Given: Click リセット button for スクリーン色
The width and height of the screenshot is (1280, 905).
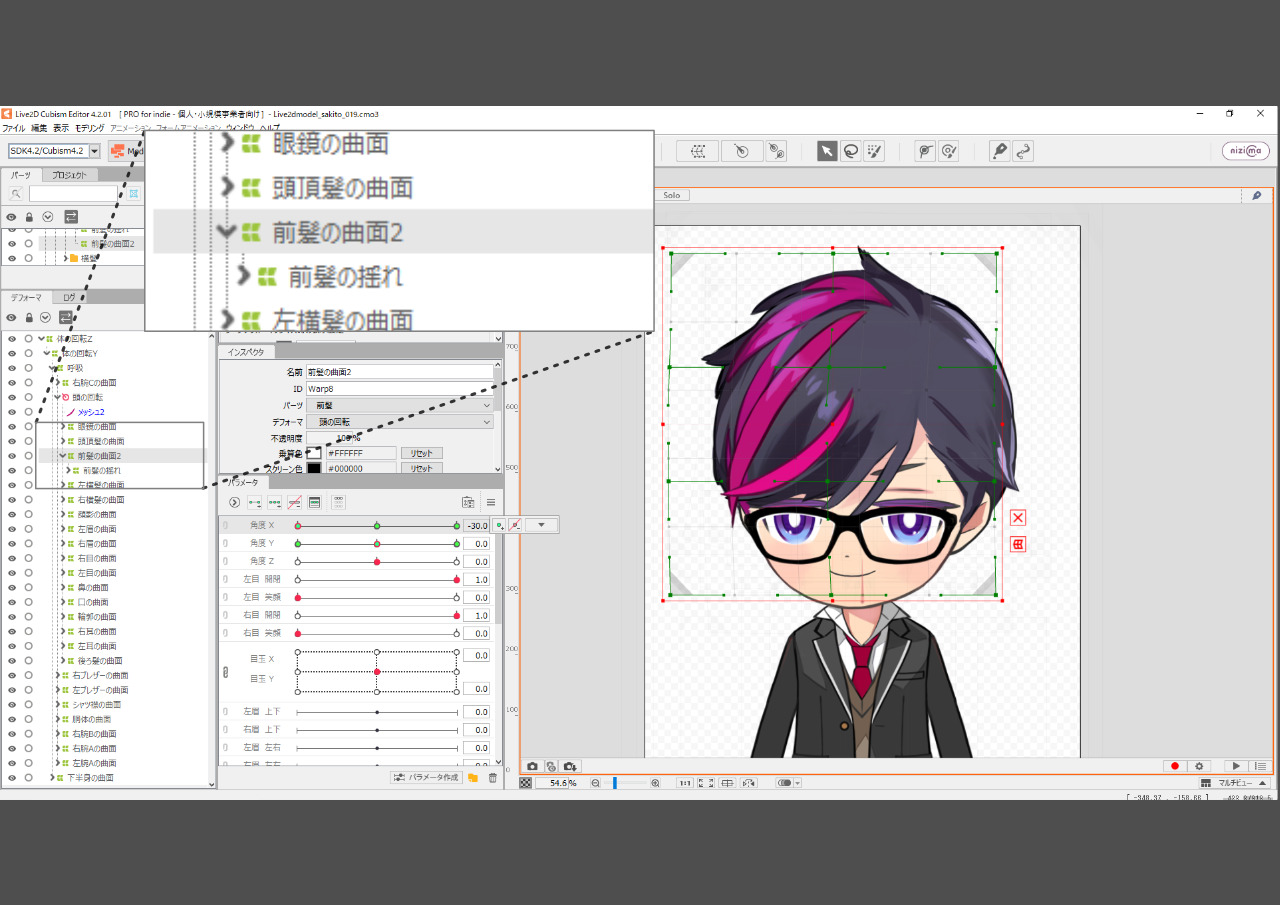Looking at the screenshot, I should tap(422, 468).
